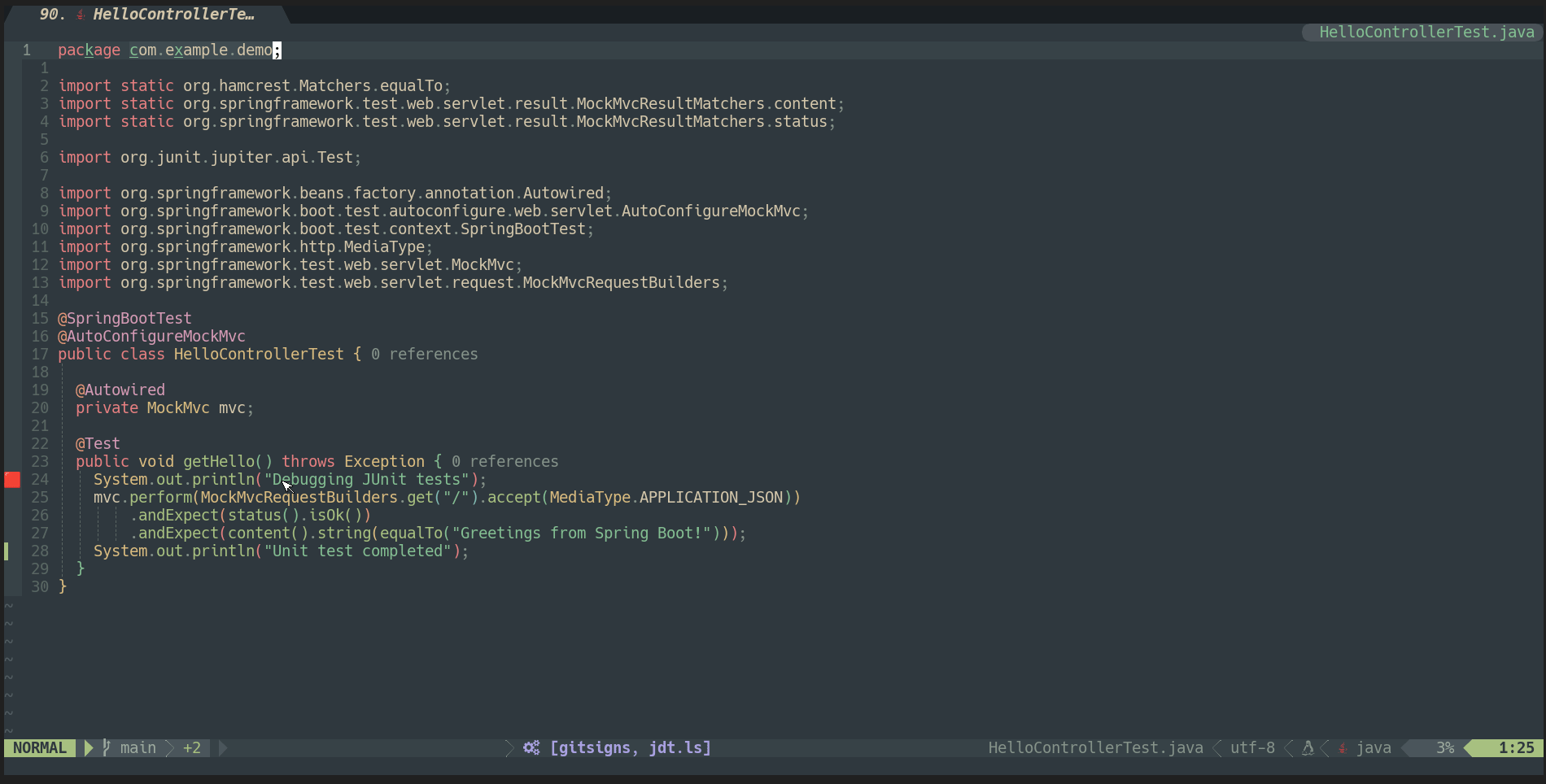Click the @Test annotation
The image size is (1546, 784).
click(x=98, y=443)
